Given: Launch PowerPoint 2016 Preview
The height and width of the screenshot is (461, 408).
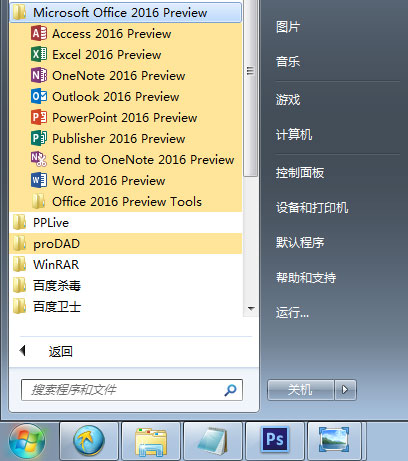Looking at the screenshot, I should 126,117.
